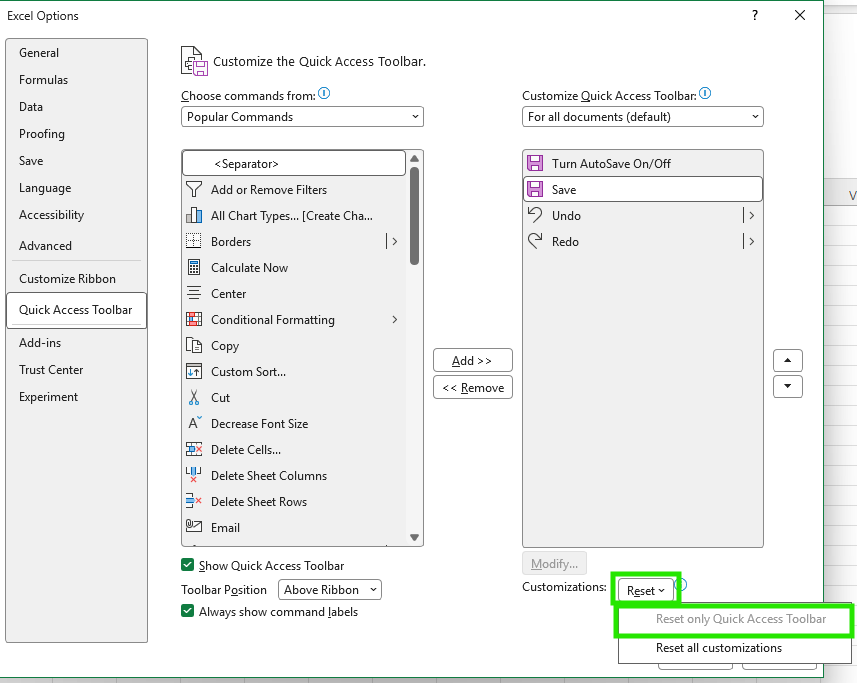Screen dimensions: 857x683
Task: Open the Accessibility options category
Action: tap(76, 215)
